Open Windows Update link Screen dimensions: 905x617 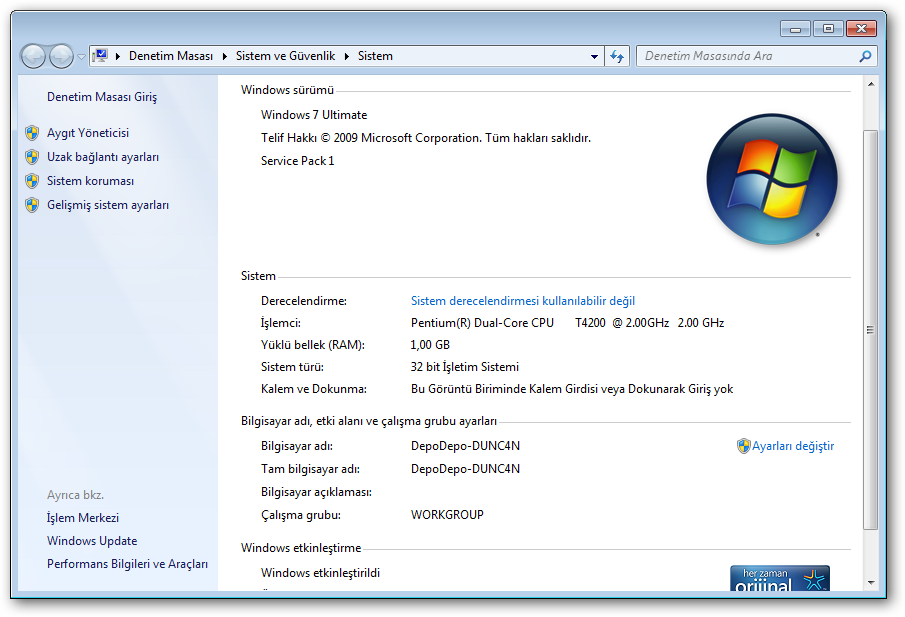[x=92, y=541]
